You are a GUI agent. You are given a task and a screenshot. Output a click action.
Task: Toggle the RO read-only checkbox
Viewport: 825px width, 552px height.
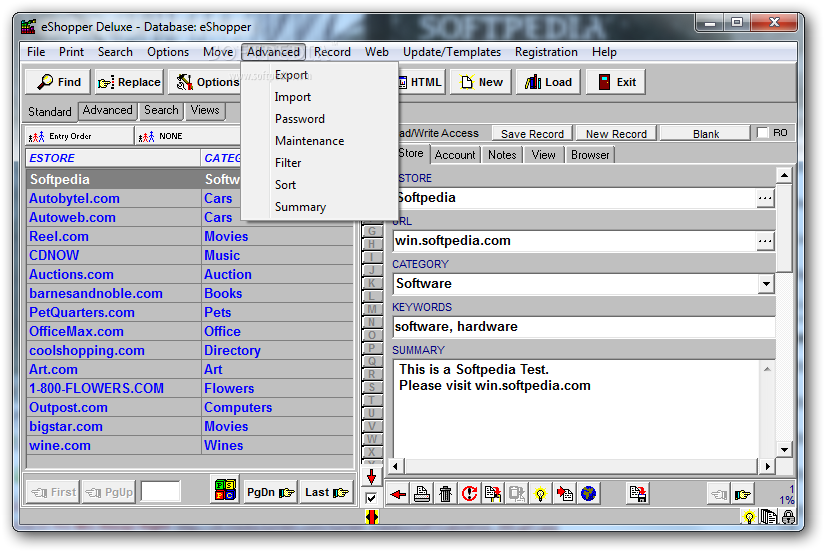[762, 133]
